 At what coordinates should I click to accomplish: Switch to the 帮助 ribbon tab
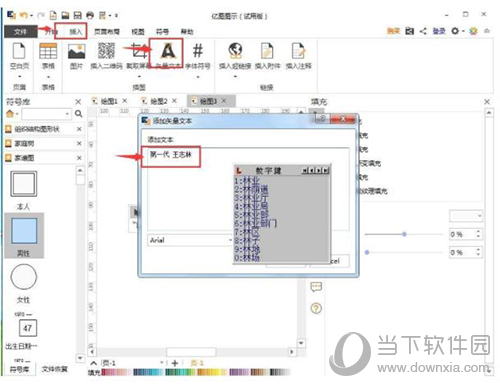(187, 32)
